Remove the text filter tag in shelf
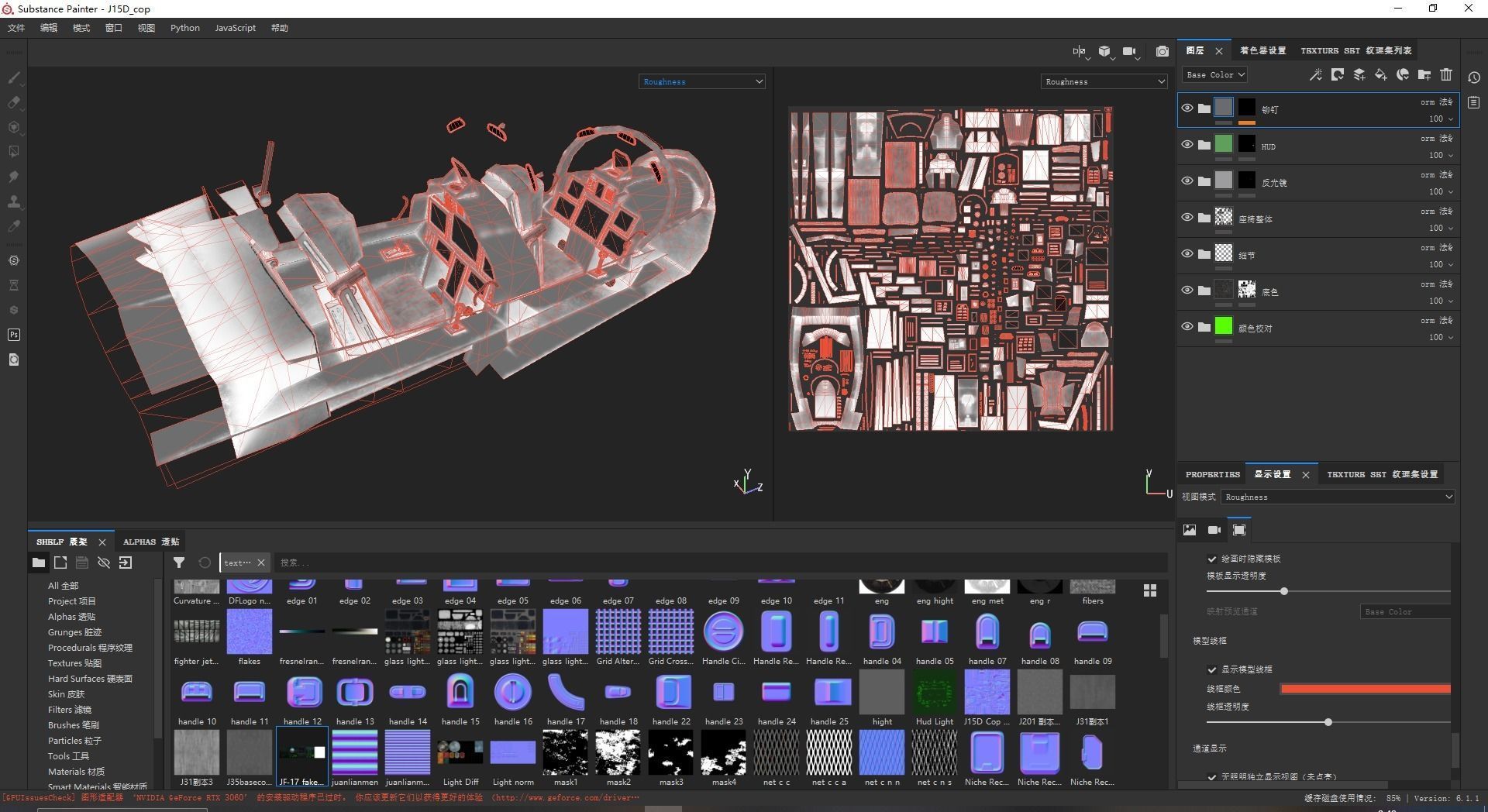1488x812 pixels. coord(261,563)
